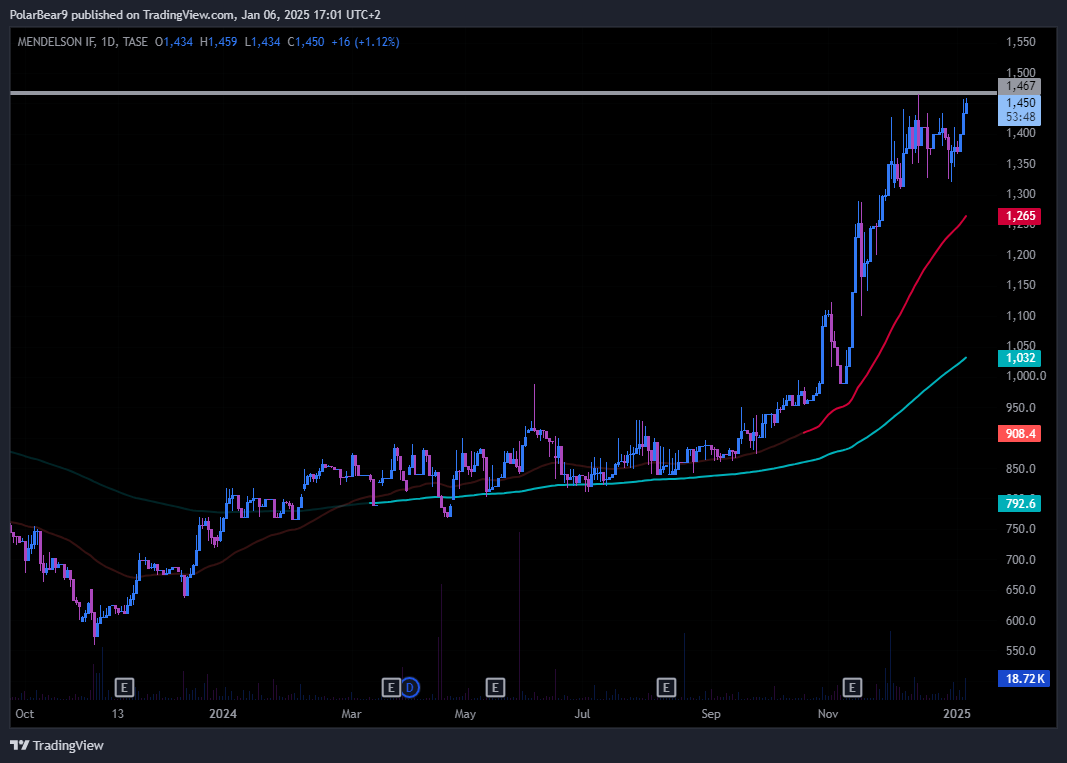Click the 2025 label on time axis

(957, 713)
